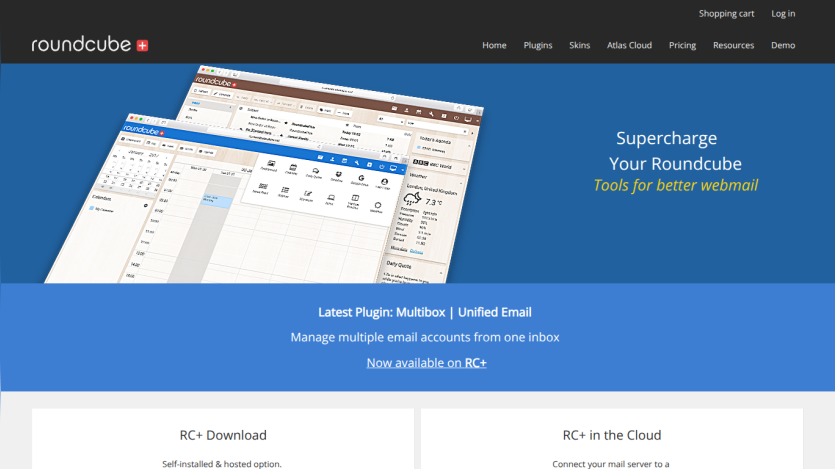Open the Resources menu item

[x=733, y=45]
